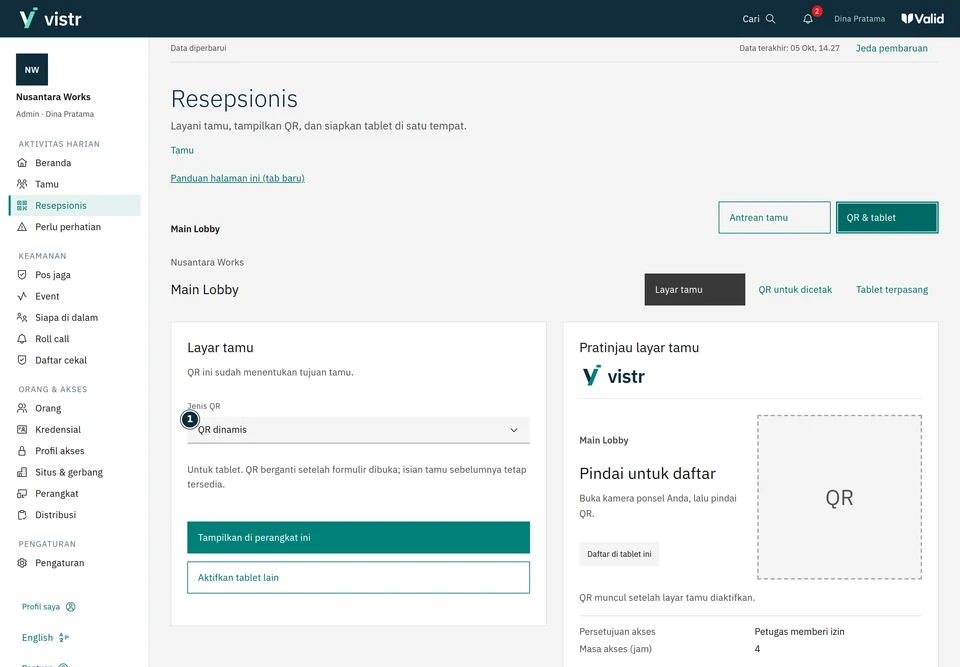Click the Valid logo in header
The width and height of the screenshot is (960, 667).
tap(923, 19)
